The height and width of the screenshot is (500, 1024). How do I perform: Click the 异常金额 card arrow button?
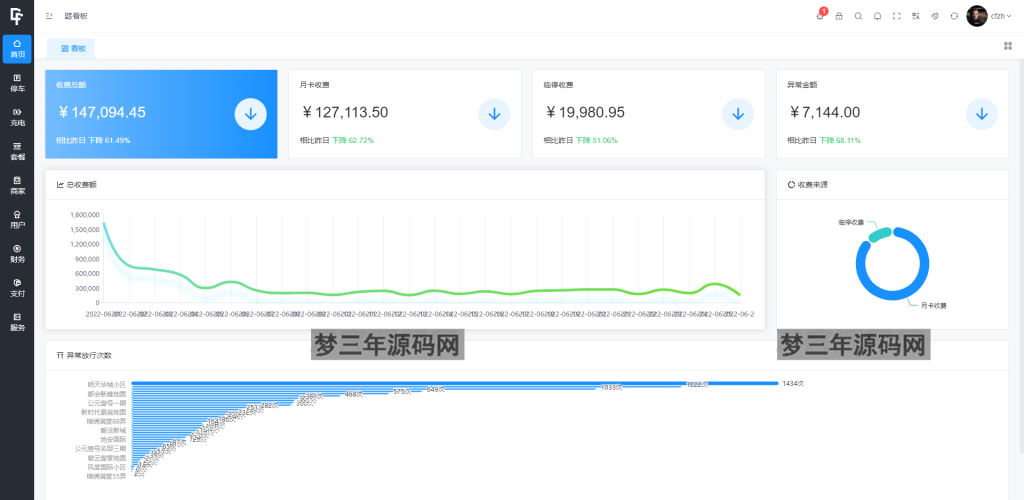(x=981, y=114)
